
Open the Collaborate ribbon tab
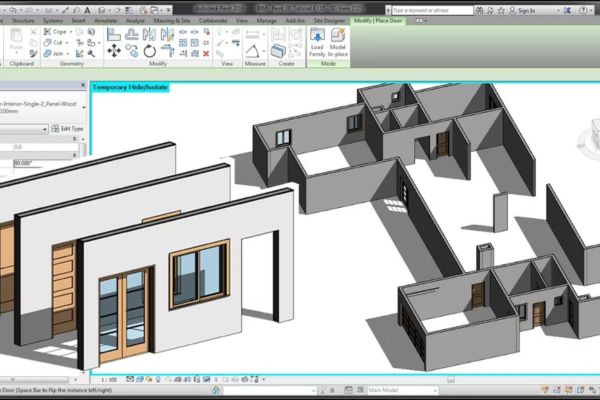point(213,21)
